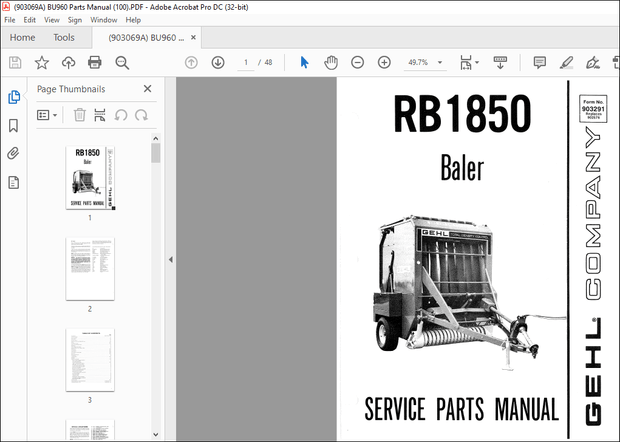Select the Hand pan tool
620x442 pixels.
[x=331, y=62]
